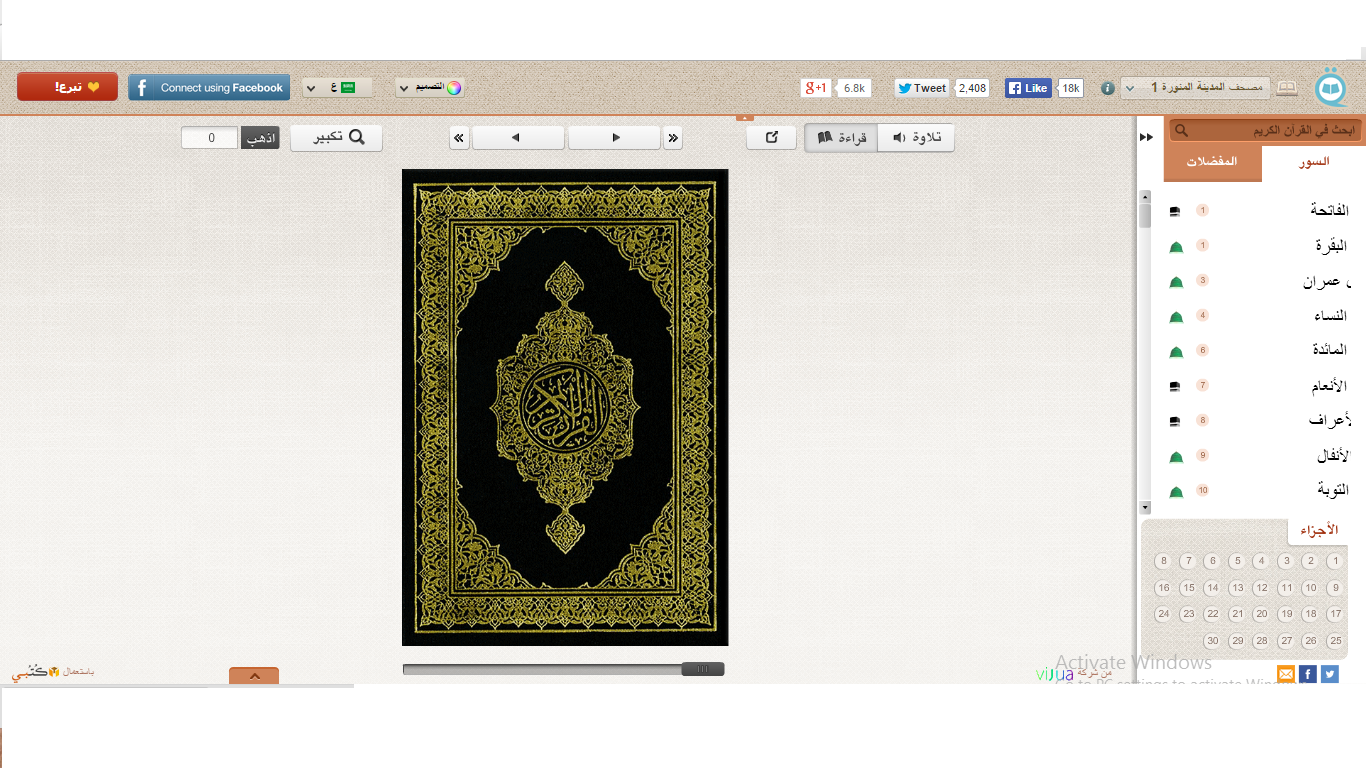Select juz 8 in الأجزاء grid
The height and width of the screenshot is (768, 1366).
click(x=1163, y=561)
